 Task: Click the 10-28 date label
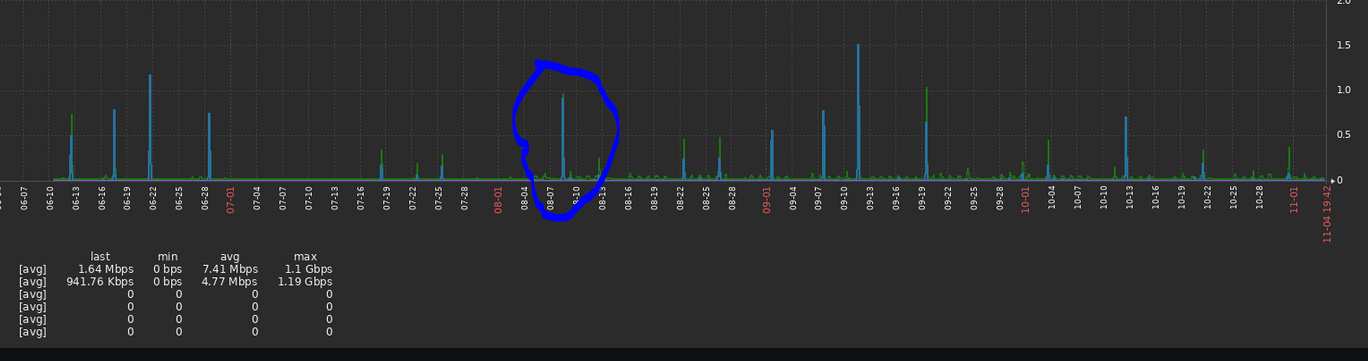tap(1260, 197)
